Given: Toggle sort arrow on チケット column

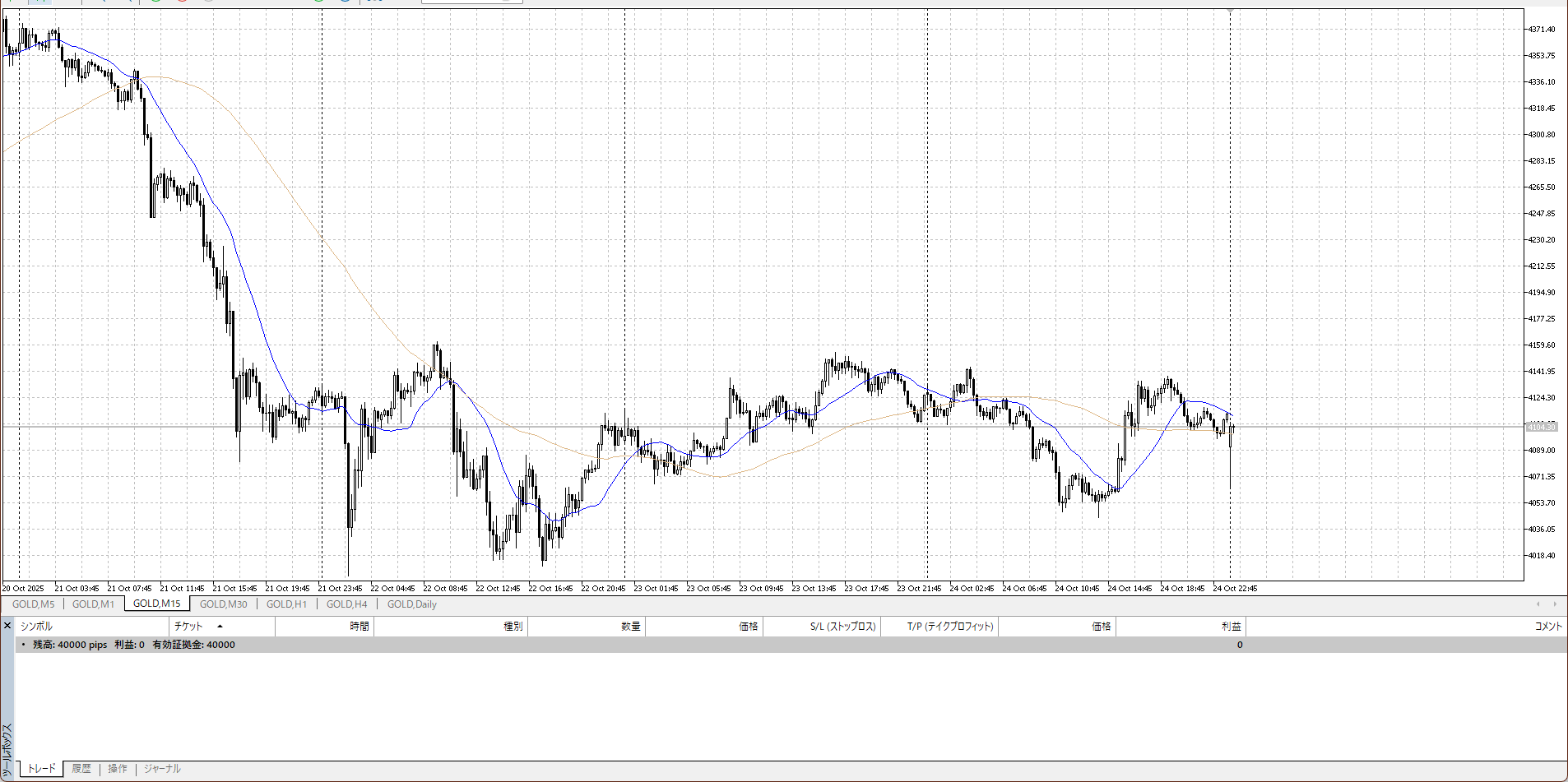Looking at the screenshot, I should pyautogui.click(x=220, y=627).
